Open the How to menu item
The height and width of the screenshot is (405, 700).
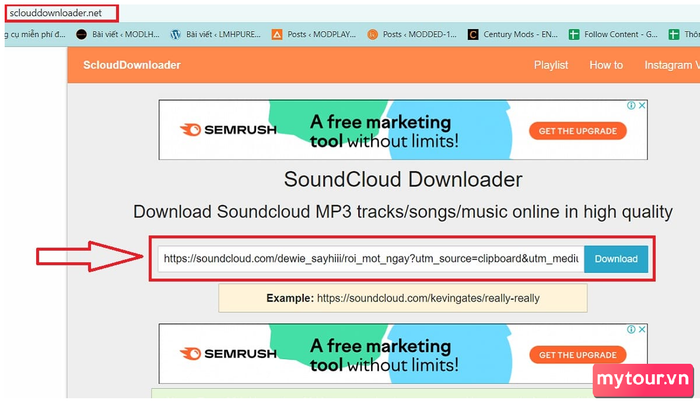click(606, 65)
